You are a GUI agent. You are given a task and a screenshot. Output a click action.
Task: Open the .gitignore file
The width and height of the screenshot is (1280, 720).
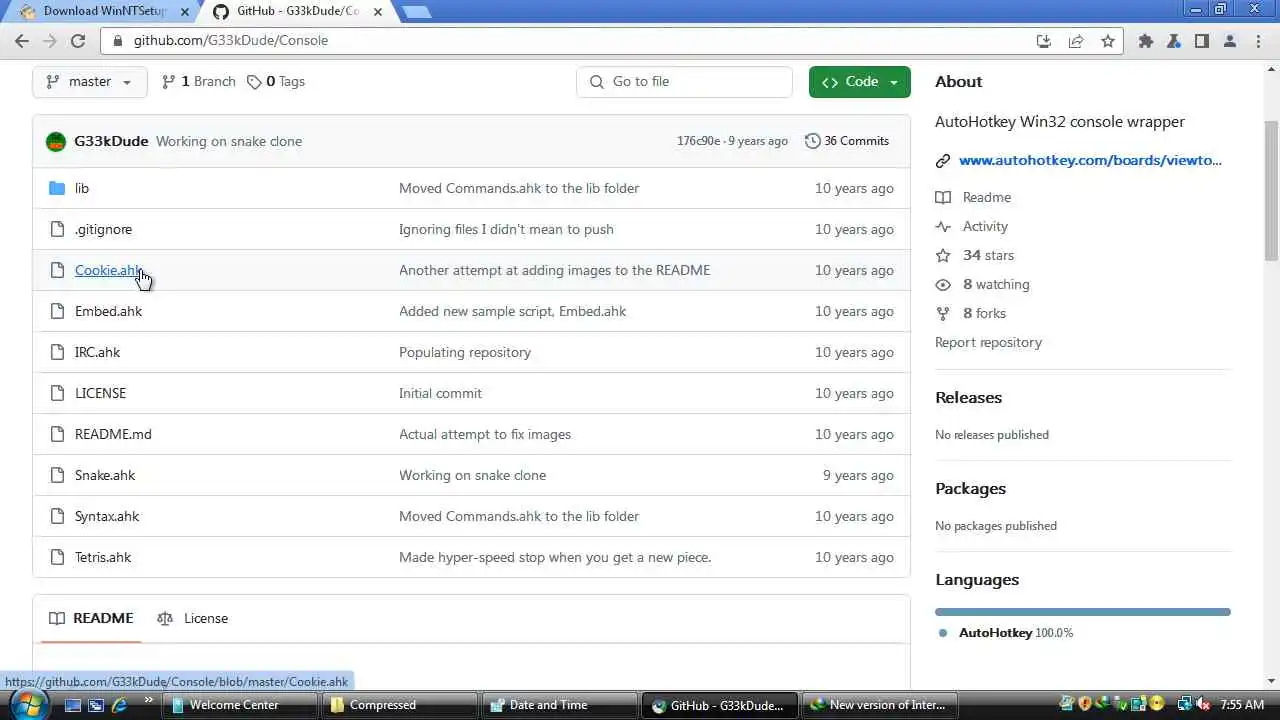(x=103, y=229)
